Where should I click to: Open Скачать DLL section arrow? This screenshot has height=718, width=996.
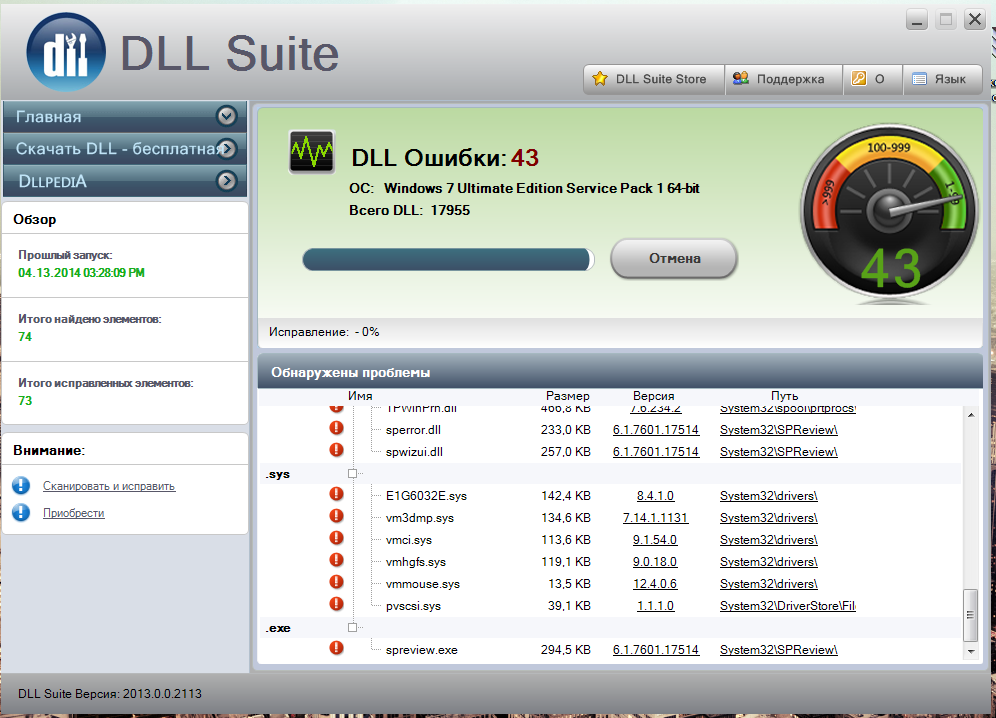227,149
